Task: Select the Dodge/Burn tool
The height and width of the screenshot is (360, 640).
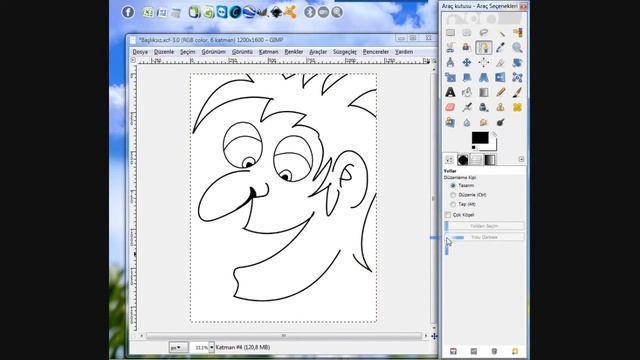Action: pyautogui.click(x=500, y=122)
